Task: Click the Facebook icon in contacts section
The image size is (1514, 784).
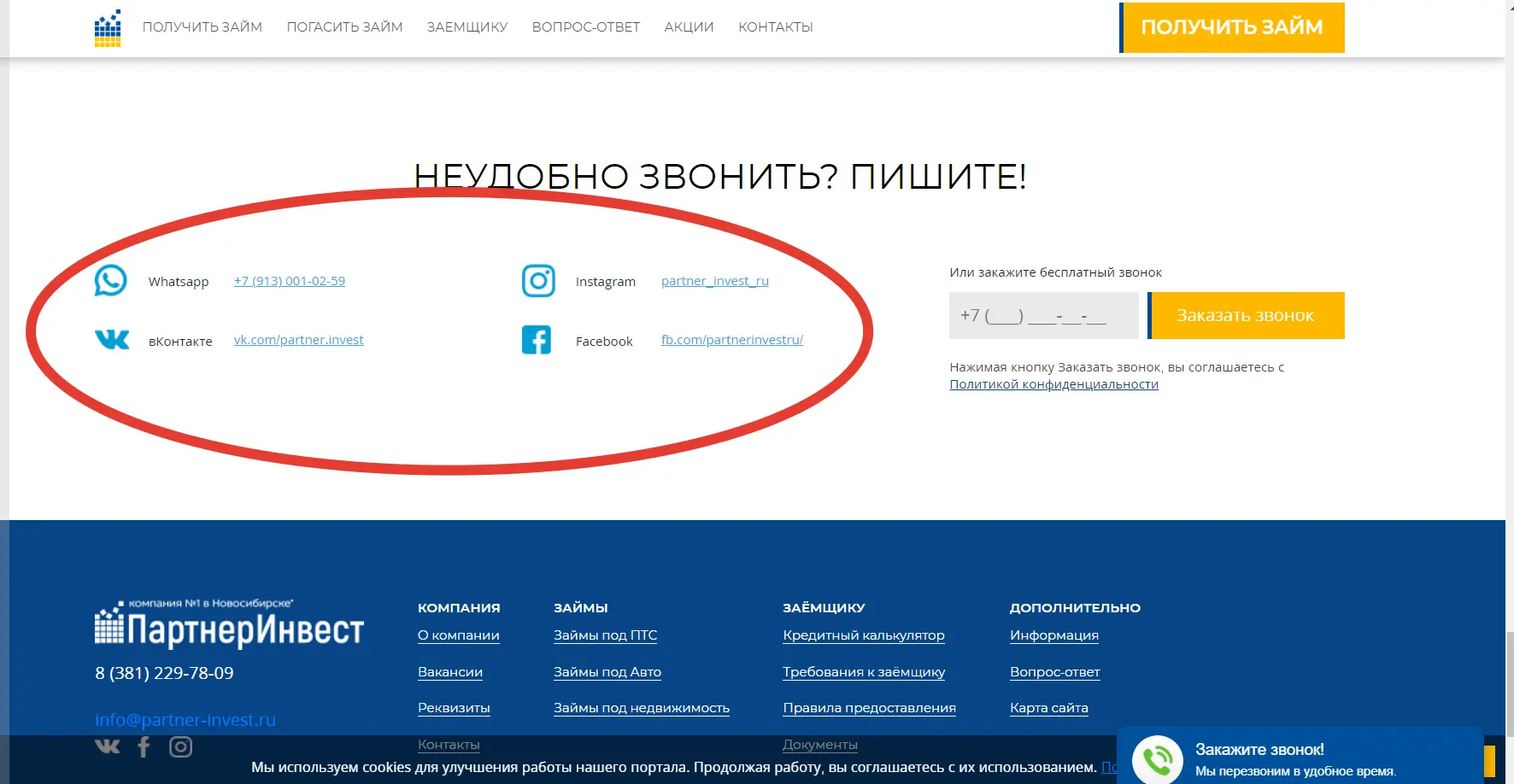Action: [537, 340]
